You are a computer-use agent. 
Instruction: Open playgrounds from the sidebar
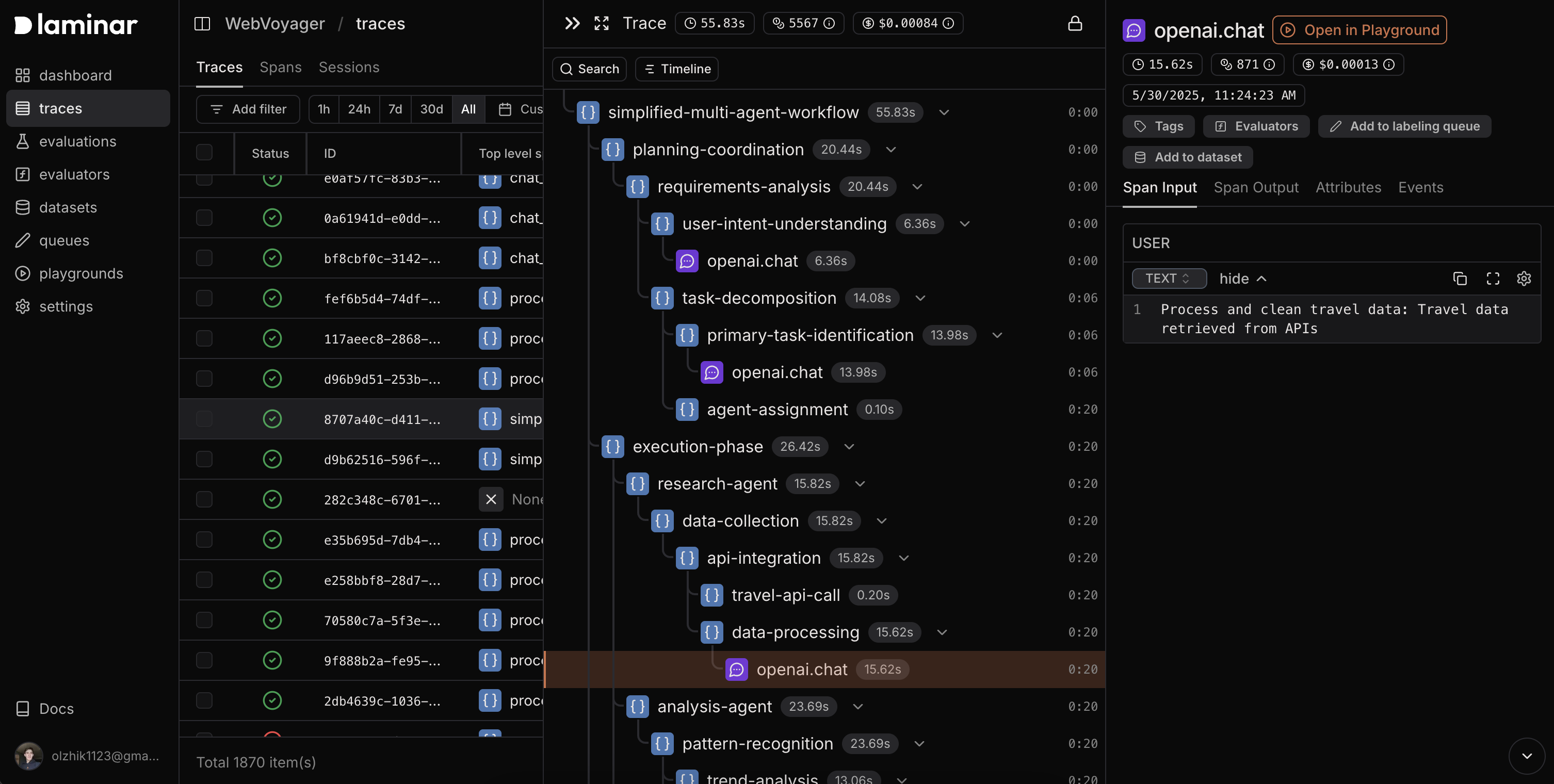pyautogui.click(x=81, y=273)
